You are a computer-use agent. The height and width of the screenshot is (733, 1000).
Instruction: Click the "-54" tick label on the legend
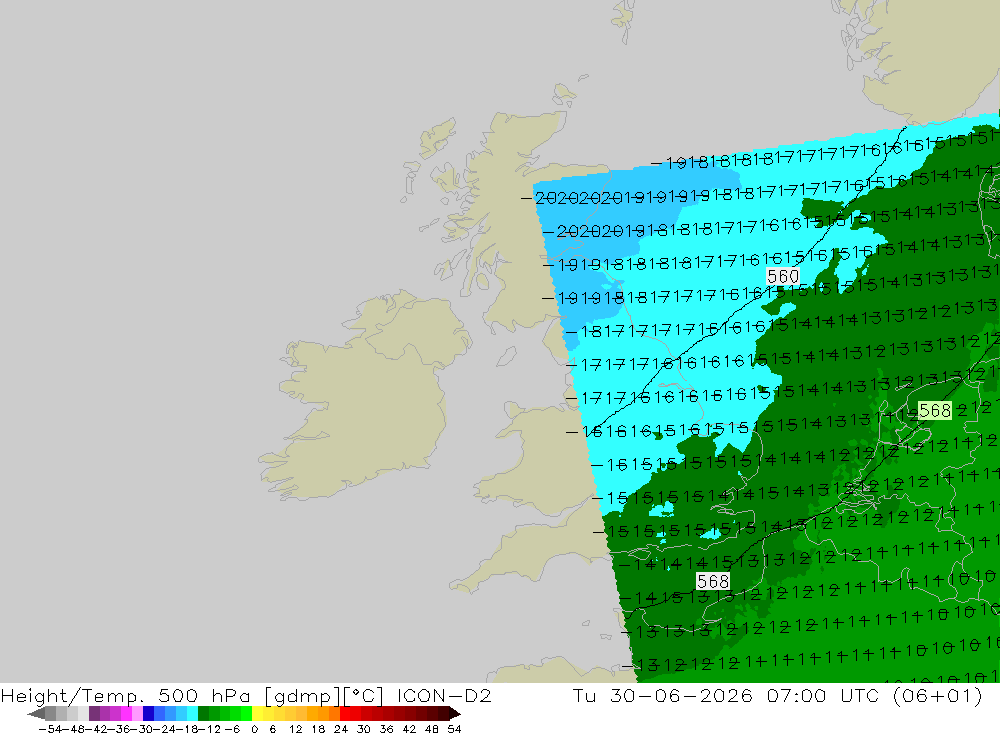click(50, 729)
